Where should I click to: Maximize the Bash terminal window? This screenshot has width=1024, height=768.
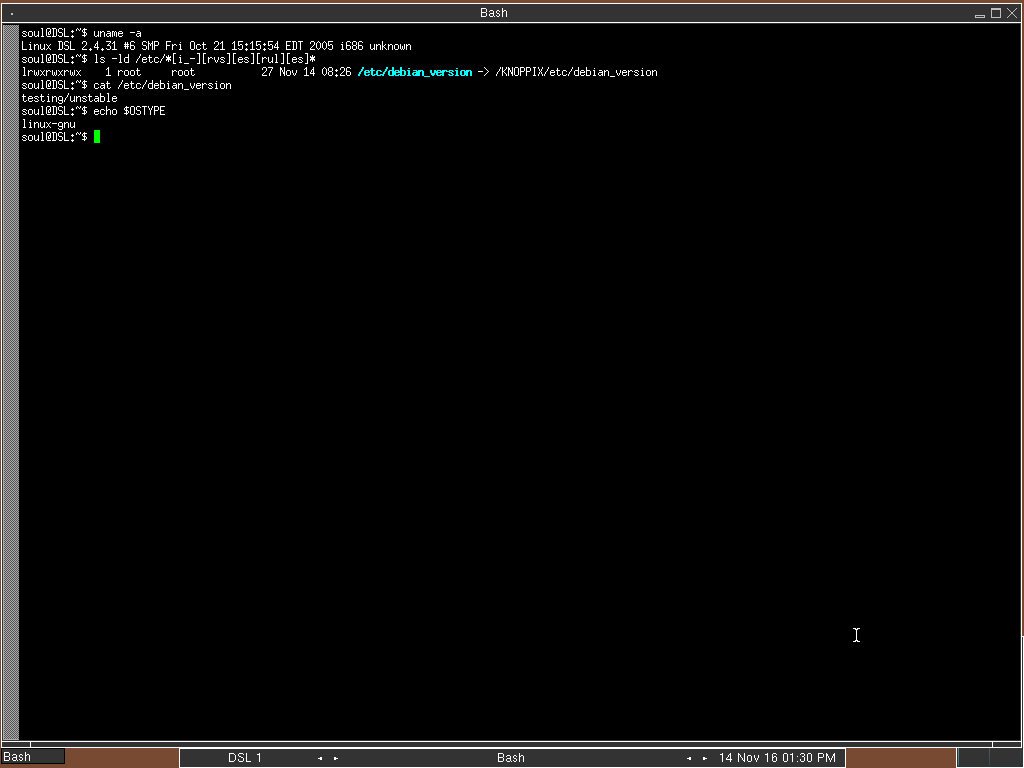point(996,13)
